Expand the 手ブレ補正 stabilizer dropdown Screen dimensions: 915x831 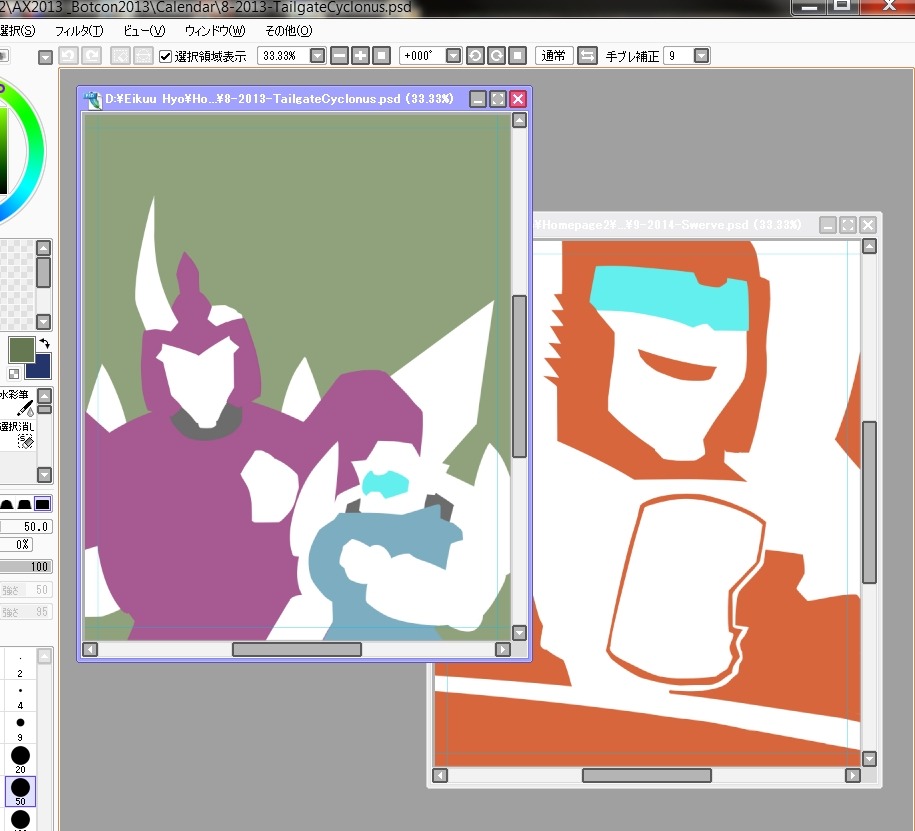(701, 56)
